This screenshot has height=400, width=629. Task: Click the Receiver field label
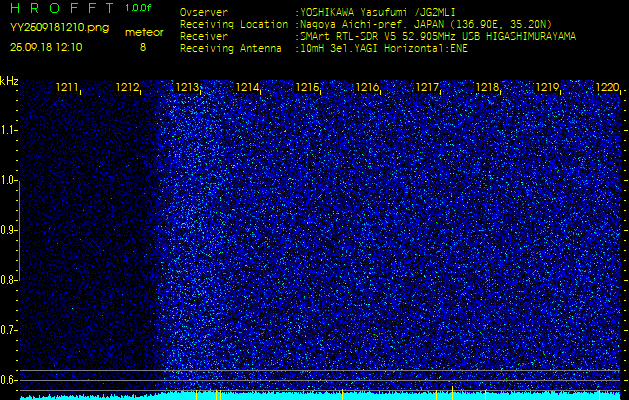click(x=204, y=37)
